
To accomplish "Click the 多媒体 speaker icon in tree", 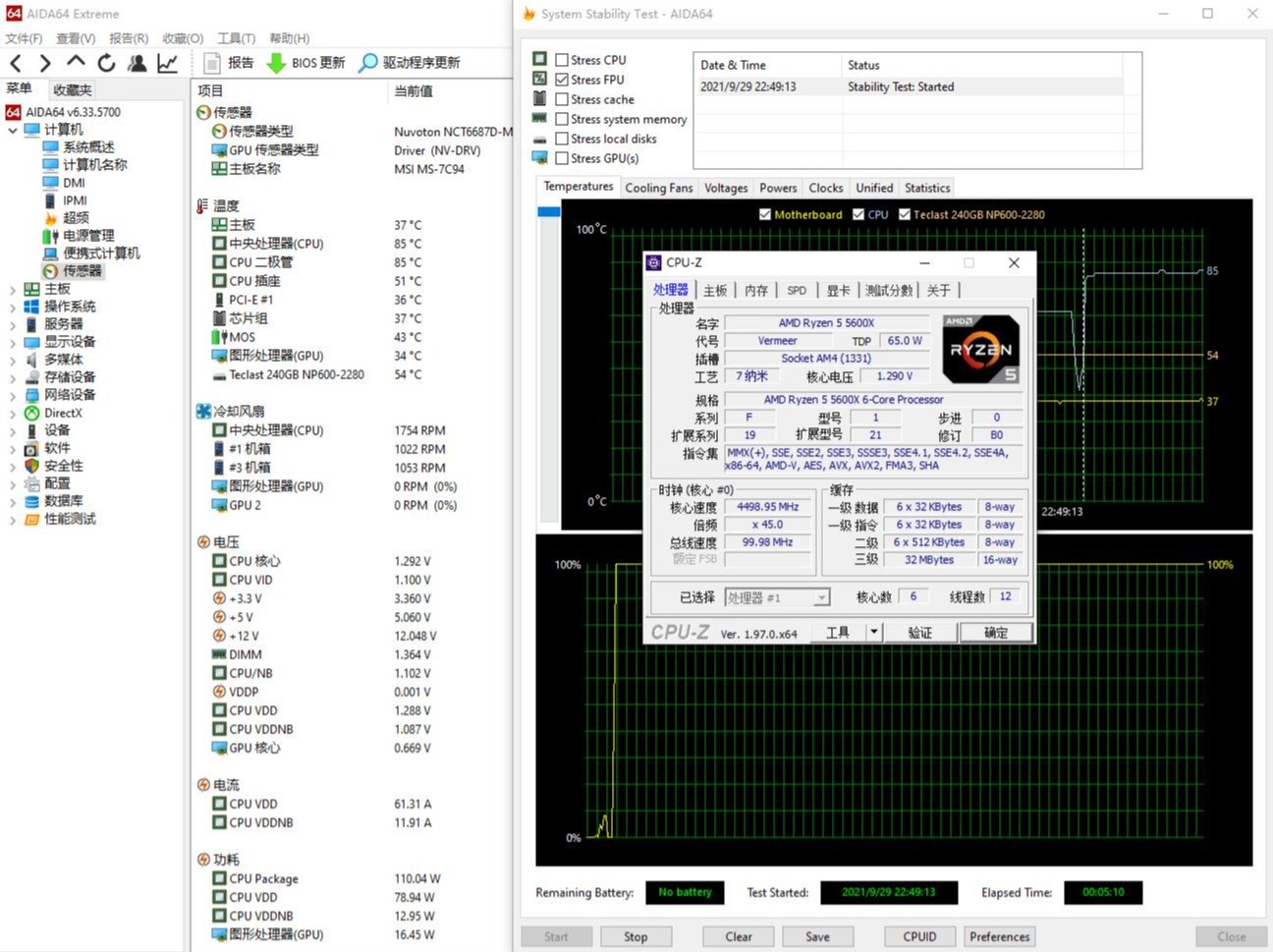I will pos(31,360).
